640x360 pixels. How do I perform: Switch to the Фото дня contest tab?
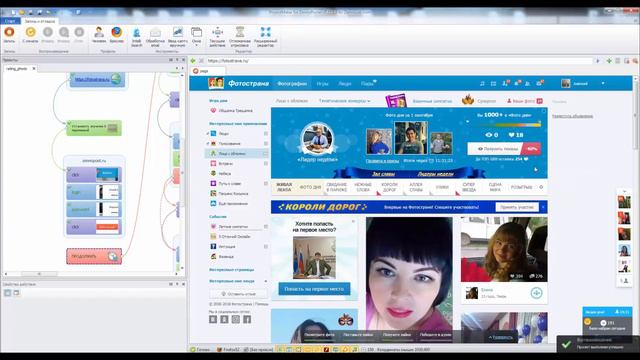click(x=310, y=187)
